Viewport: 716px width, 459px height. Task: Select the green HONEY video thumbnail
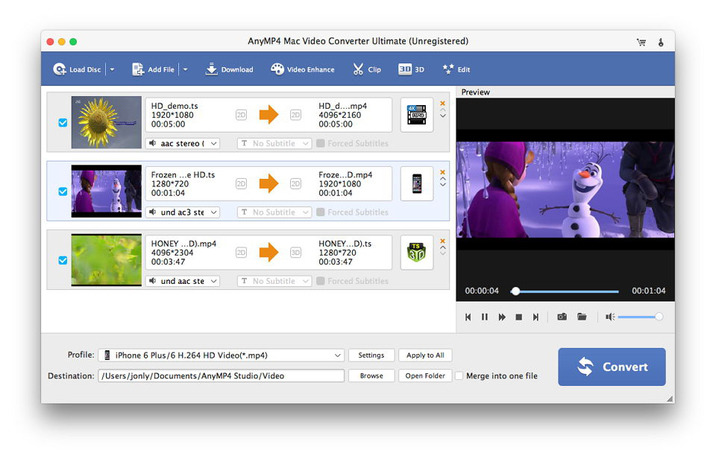pyautogui.click(x=106, y=260)
